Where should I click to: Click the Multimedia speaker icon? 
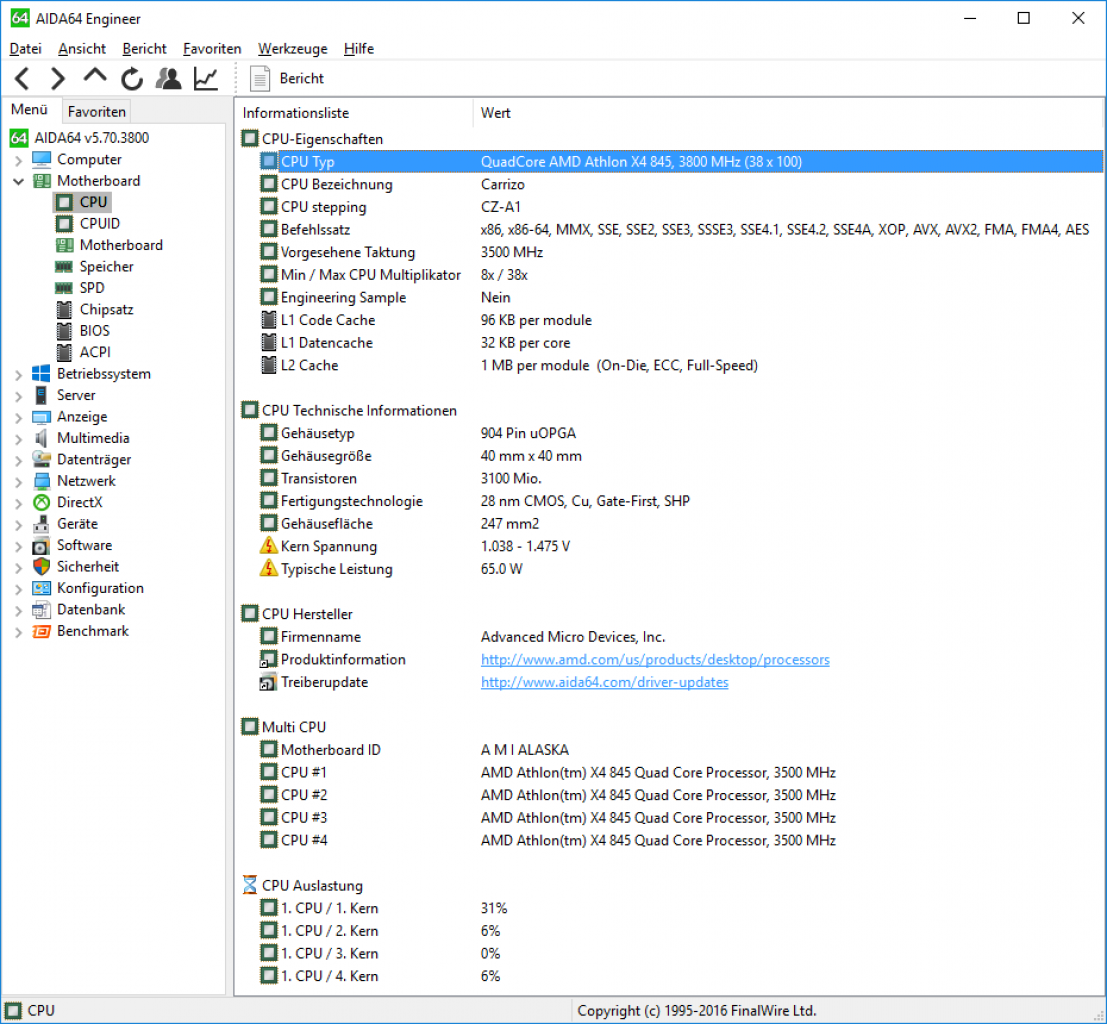point(41,438)
